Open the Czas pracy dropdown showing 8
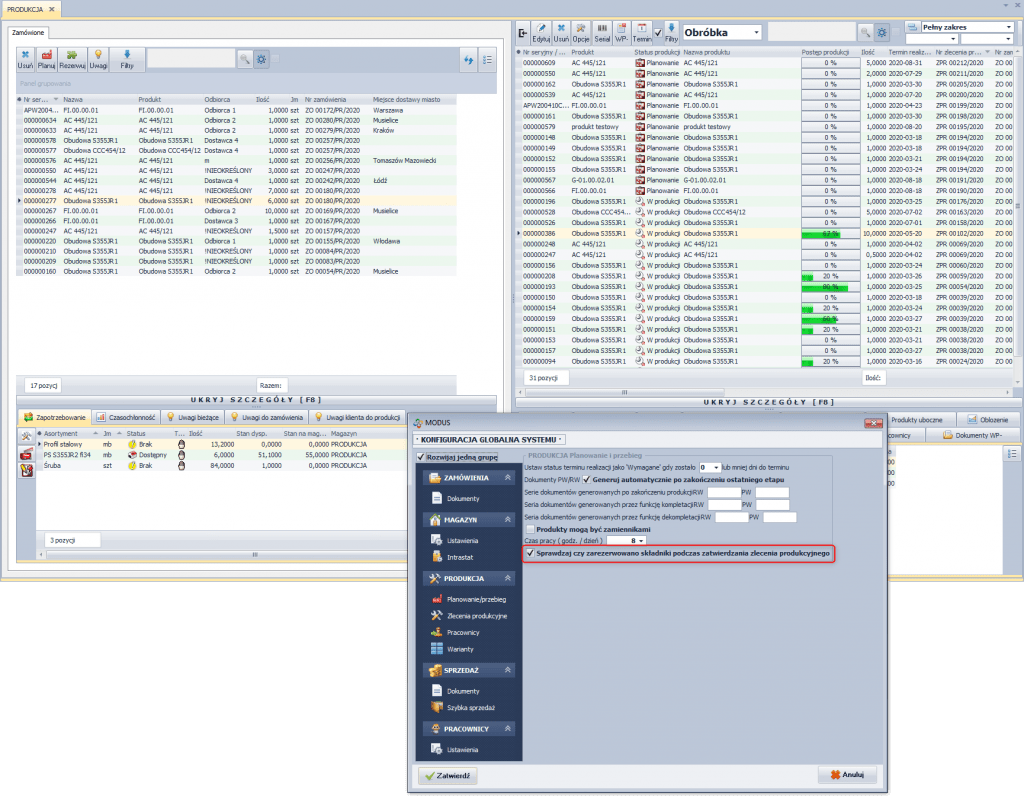This screenshot has width=1024, height=796. [x=641, y=541]
